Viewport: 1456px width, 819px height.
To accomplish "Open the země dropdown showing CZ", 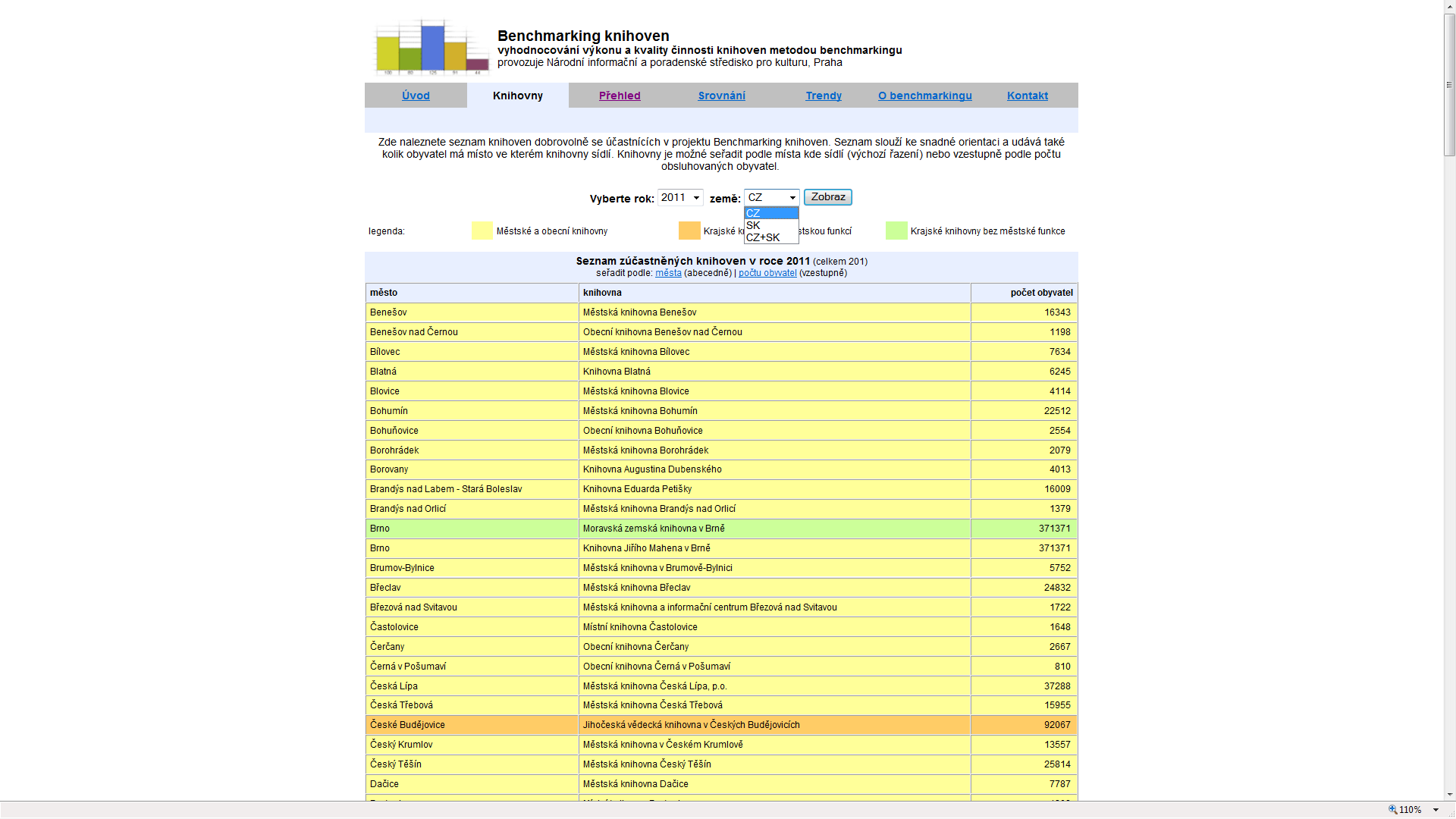I will 771,197.
